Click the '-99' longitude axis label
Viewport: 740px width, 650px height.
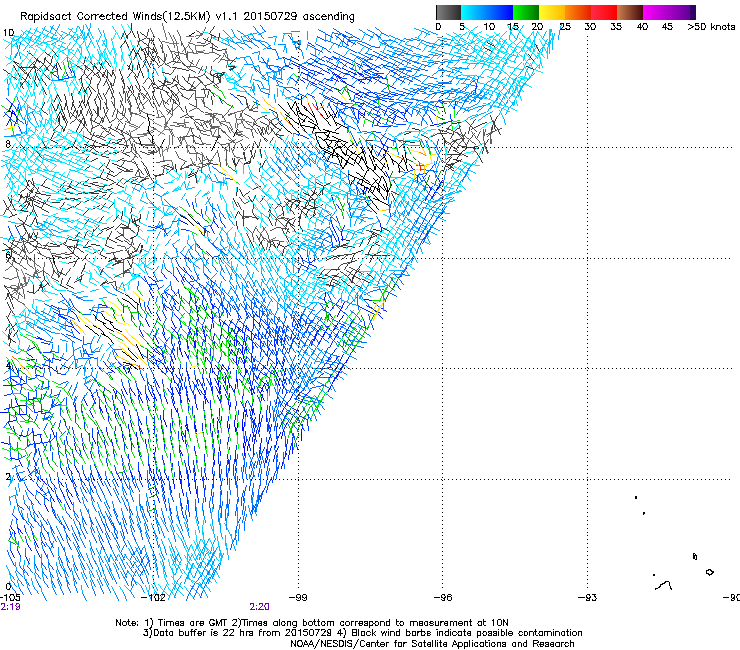pos(297,598)
